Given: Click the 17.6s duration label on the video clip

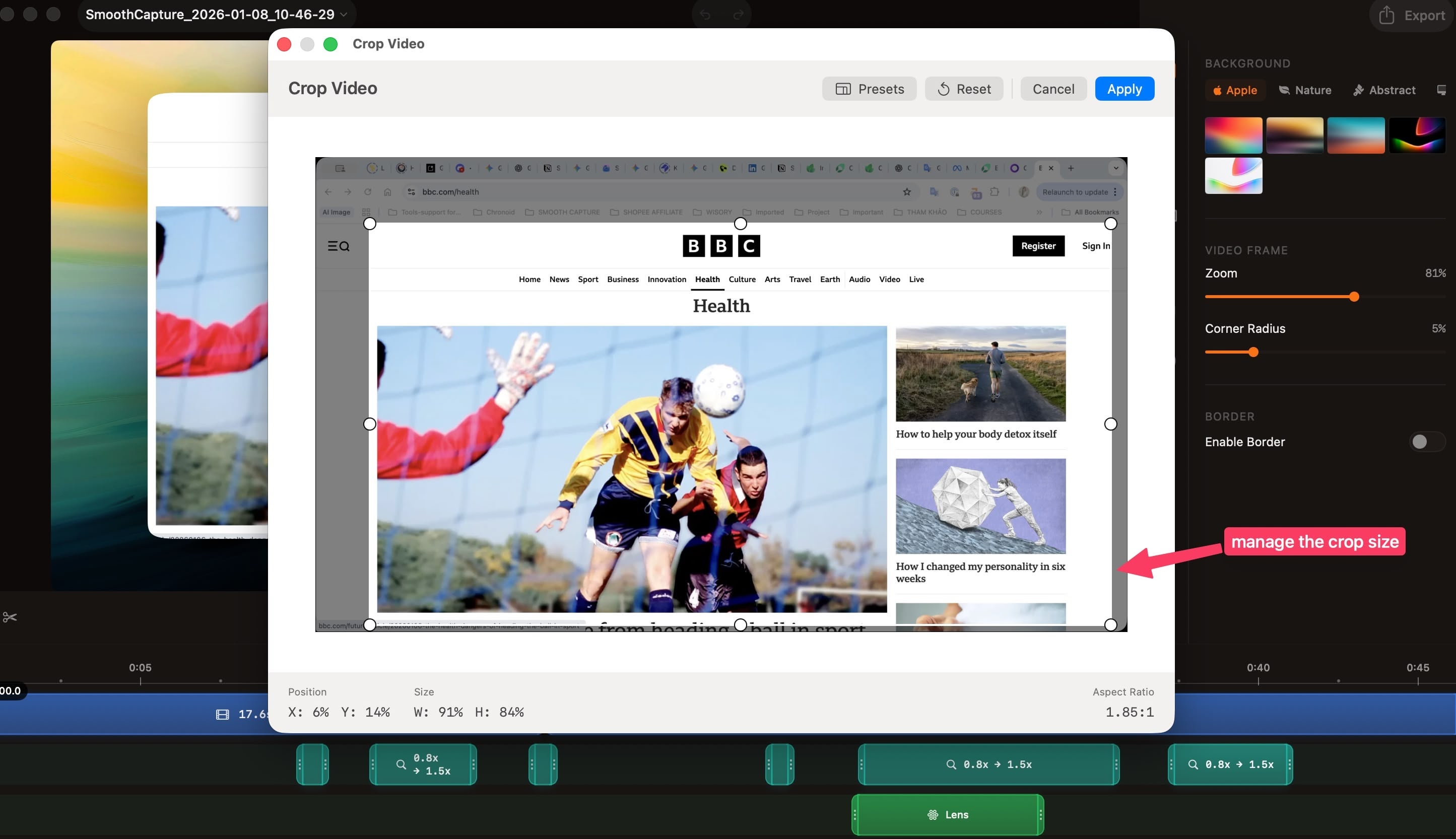Looking at the screenshot, I should 253,715.
